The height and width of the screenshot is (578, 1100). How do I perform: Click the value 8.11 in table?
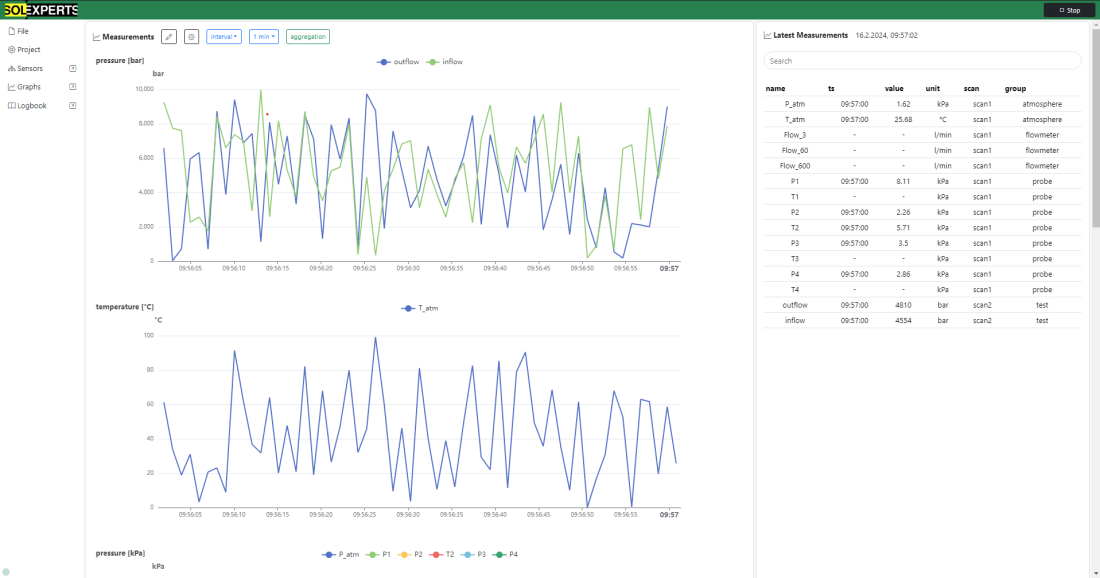(903, 181)
